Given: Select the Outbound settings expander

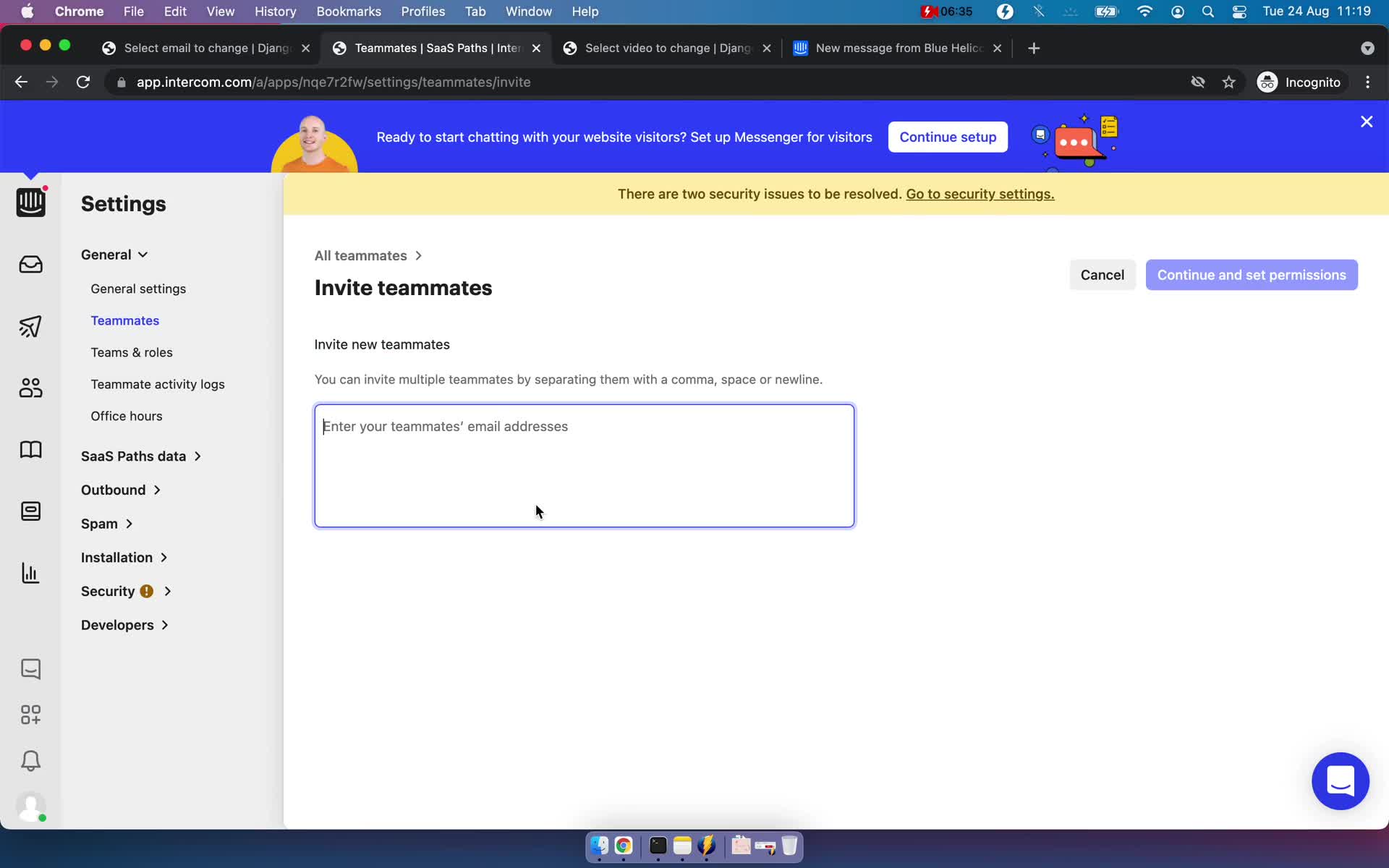Looking at the screenshot, I should [120, 489].
